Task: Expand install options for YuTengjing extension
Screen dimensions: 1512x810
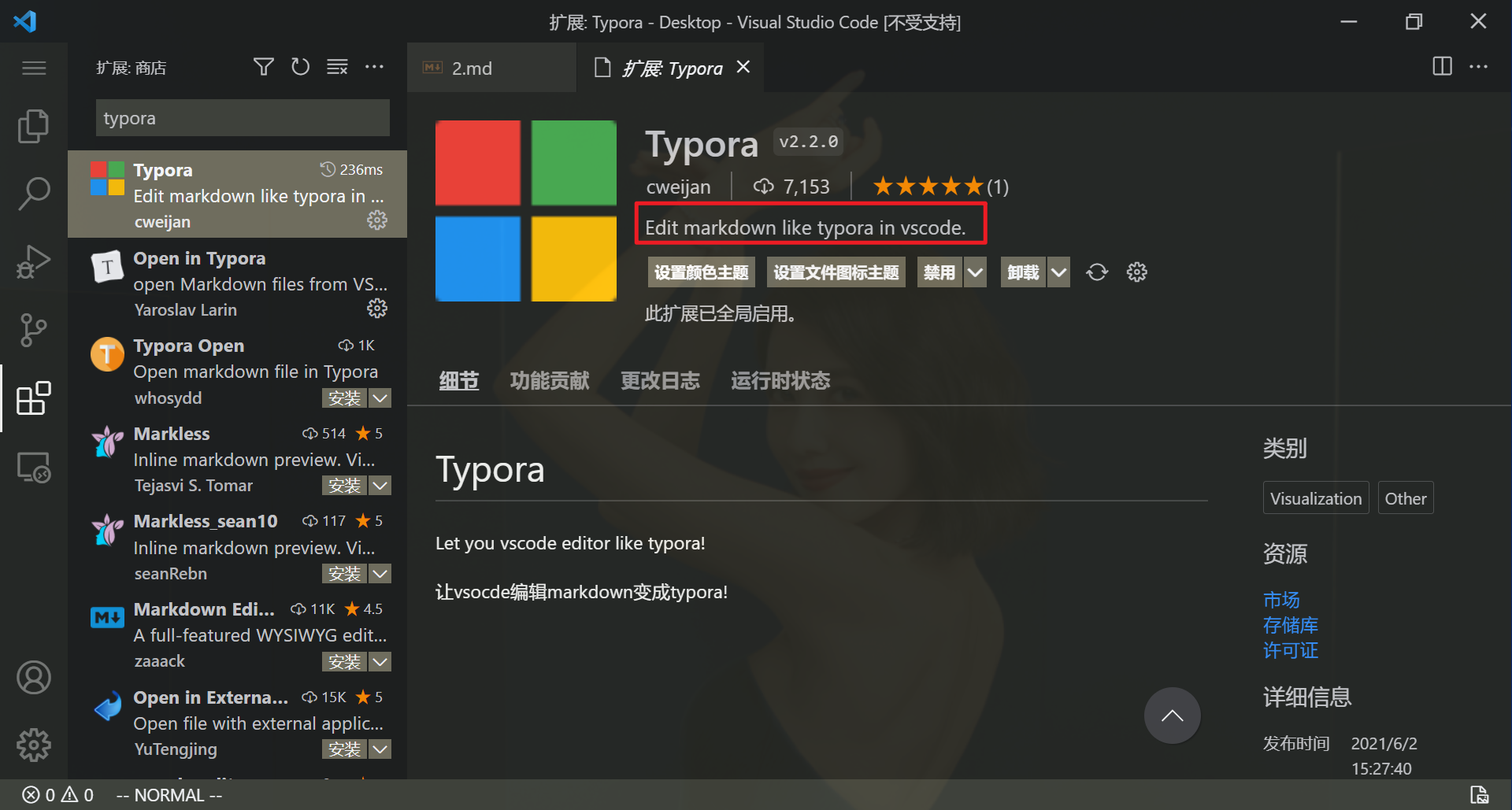Action: point(380,749)
